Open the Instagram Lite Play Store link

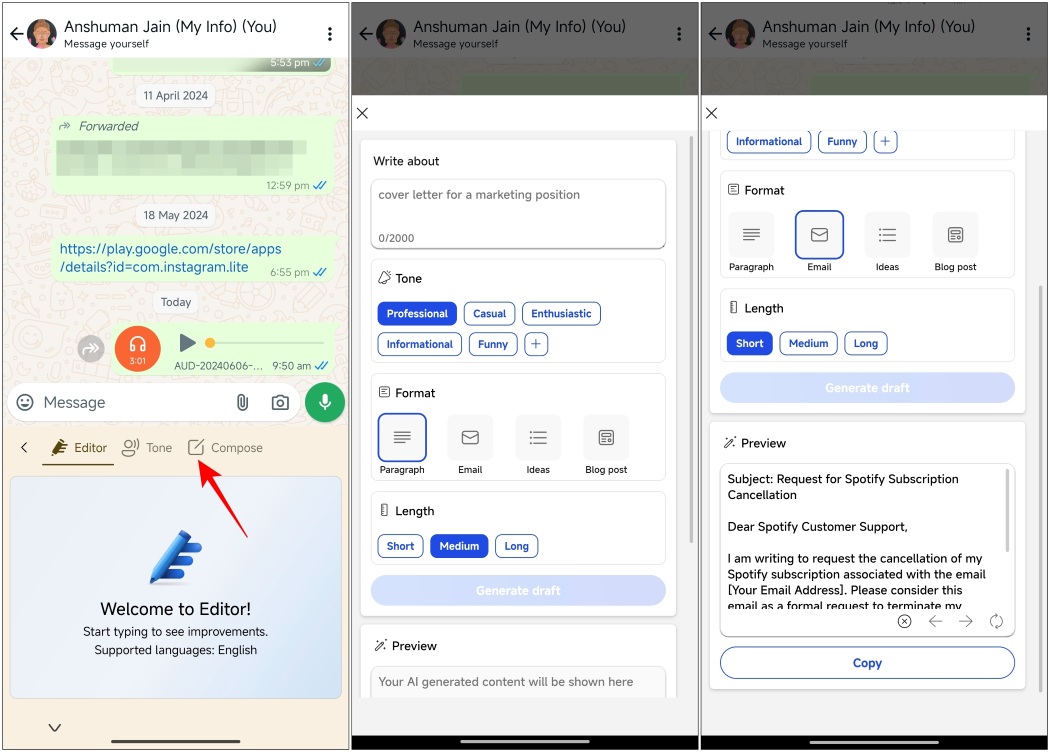(x=170, y=258)
